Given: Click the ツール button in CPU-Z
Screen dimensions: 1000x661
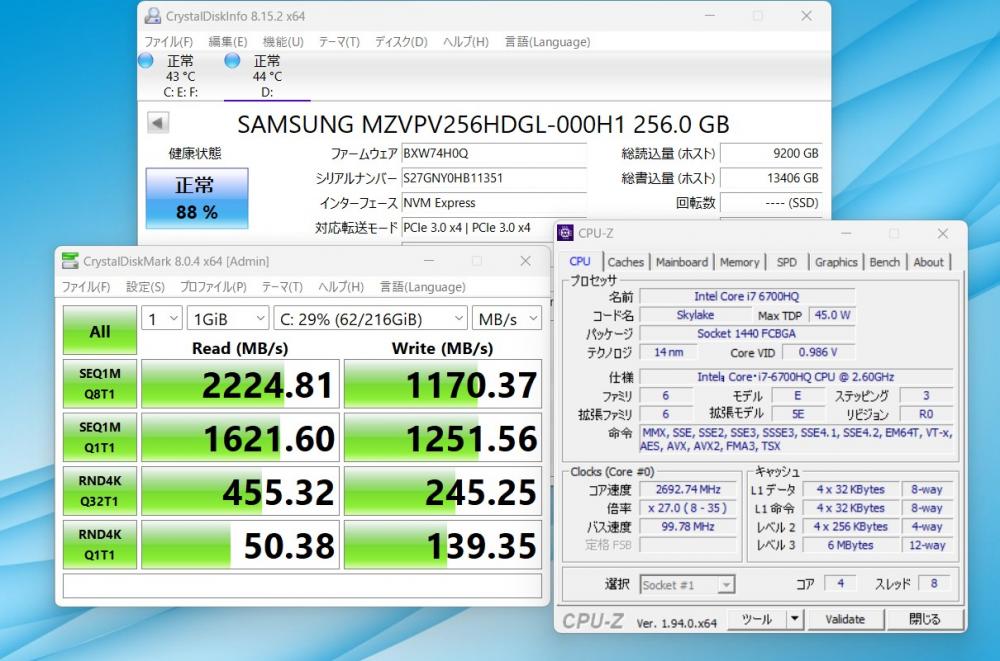Looking at the screenshot, I should [x=756, y=619].
